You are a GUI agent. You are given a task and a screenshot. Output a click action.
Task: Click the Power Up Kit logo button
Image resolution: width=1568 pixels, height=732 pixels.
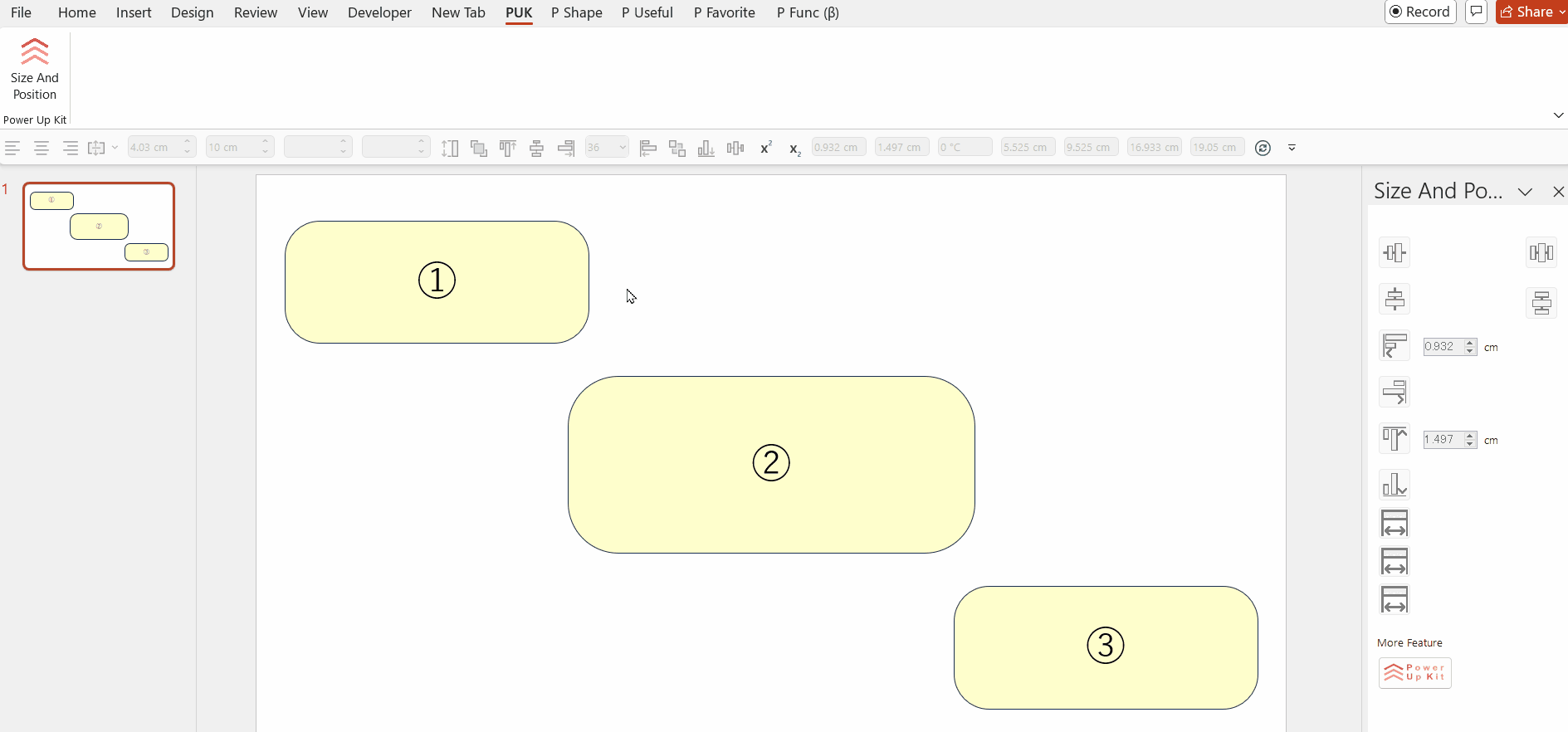pos(1414,672)
